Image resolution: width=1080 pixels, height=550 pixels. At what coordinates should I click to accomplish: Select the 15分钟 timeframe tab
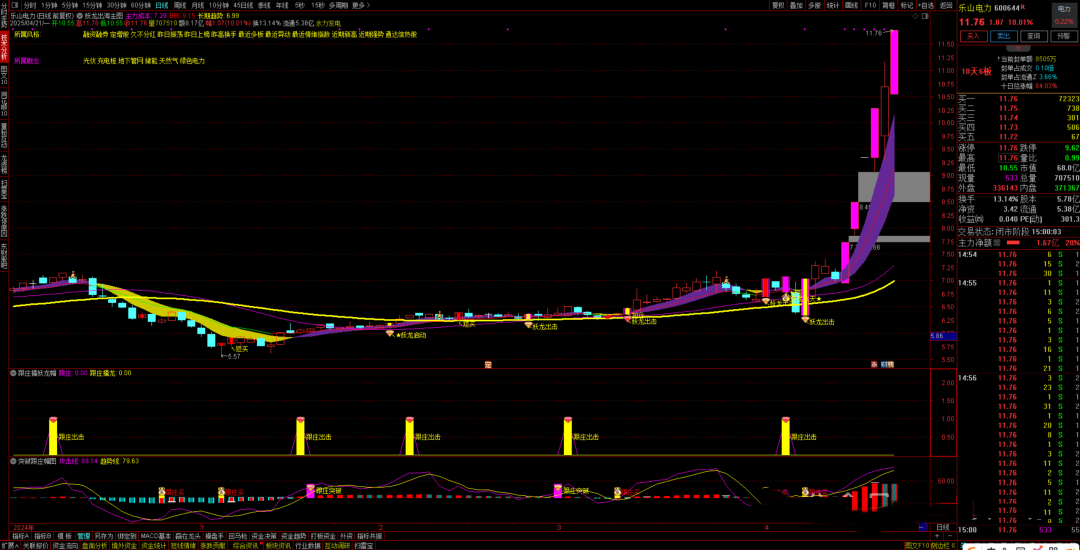point(92,5)
